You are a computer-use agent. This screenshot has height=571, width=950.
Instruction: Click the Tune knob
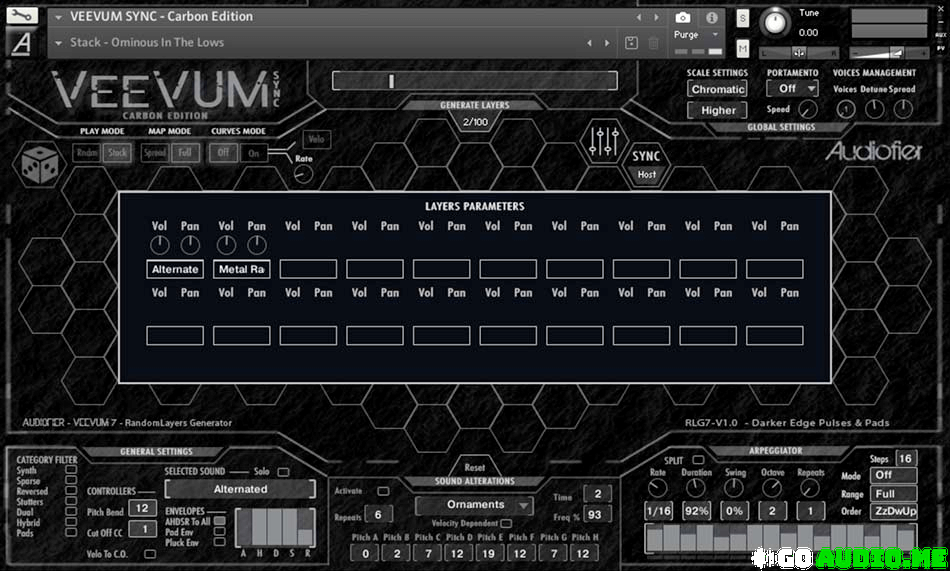click(775, 23)
